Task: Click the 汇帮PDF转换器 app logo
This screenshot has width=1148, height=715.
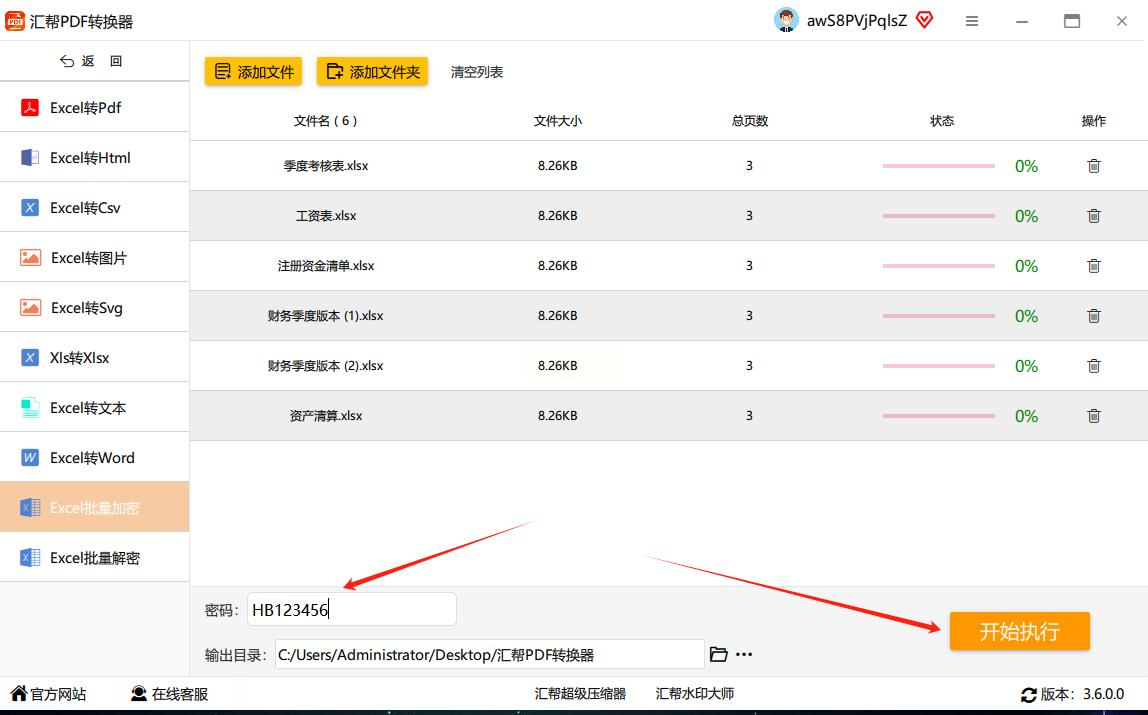Action: (x=15, y=21)
